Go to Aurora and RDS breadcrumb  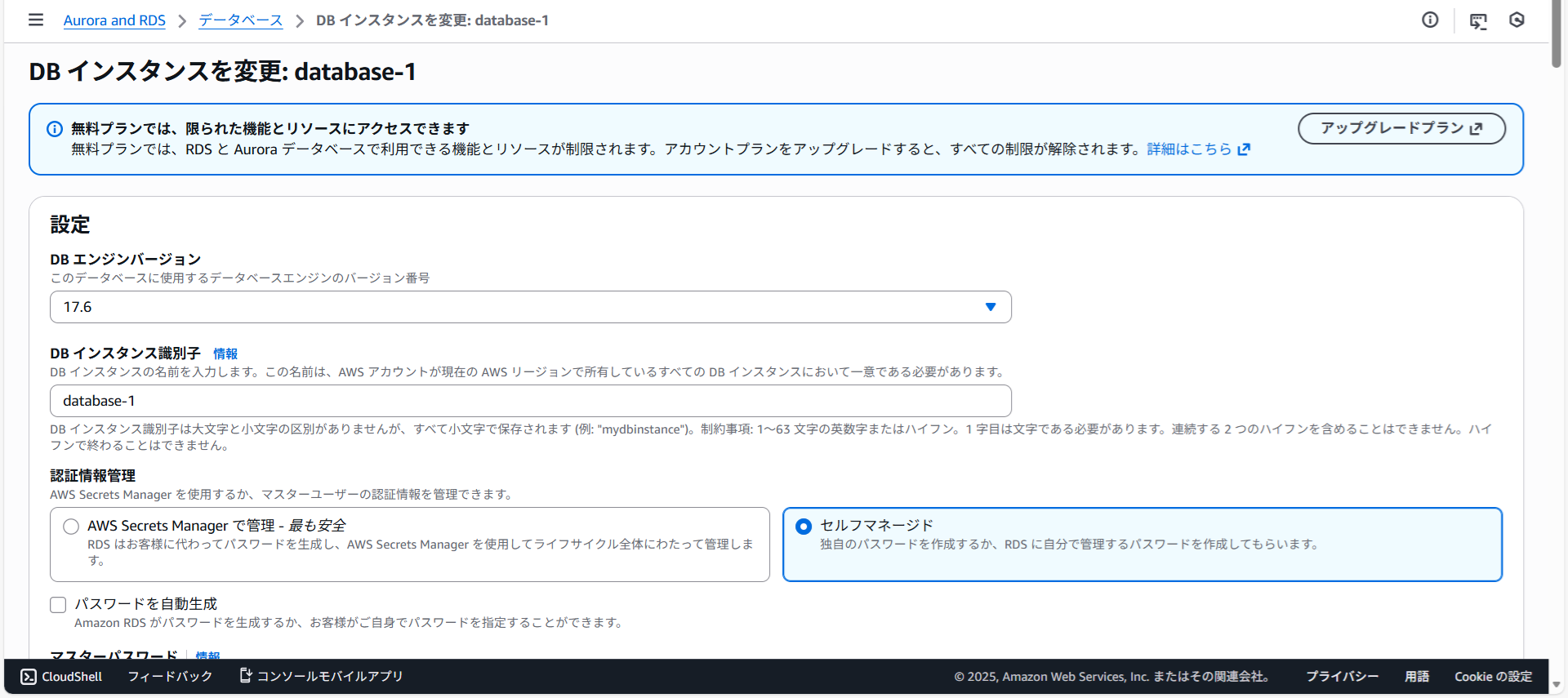[x=114, y=20]
